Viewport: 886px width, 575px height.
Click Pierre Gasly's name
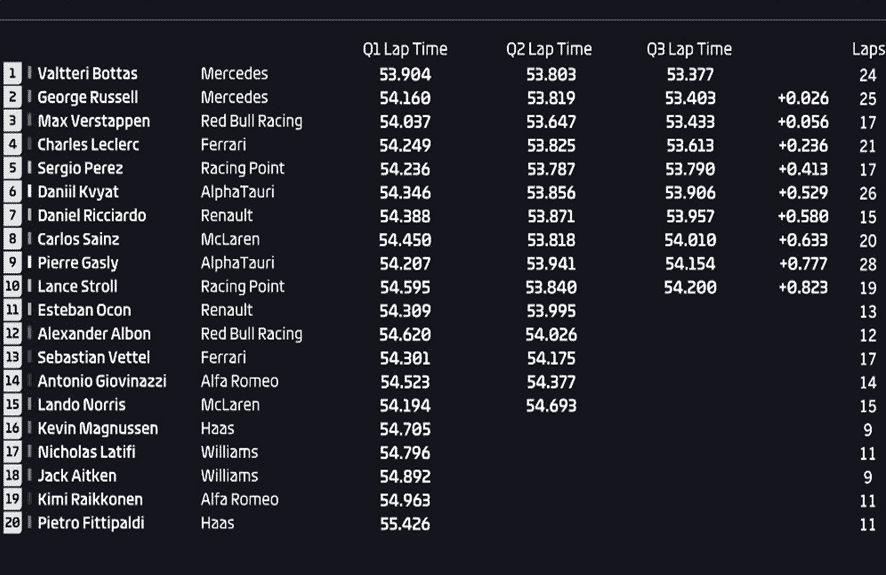[x=78, y=263]
